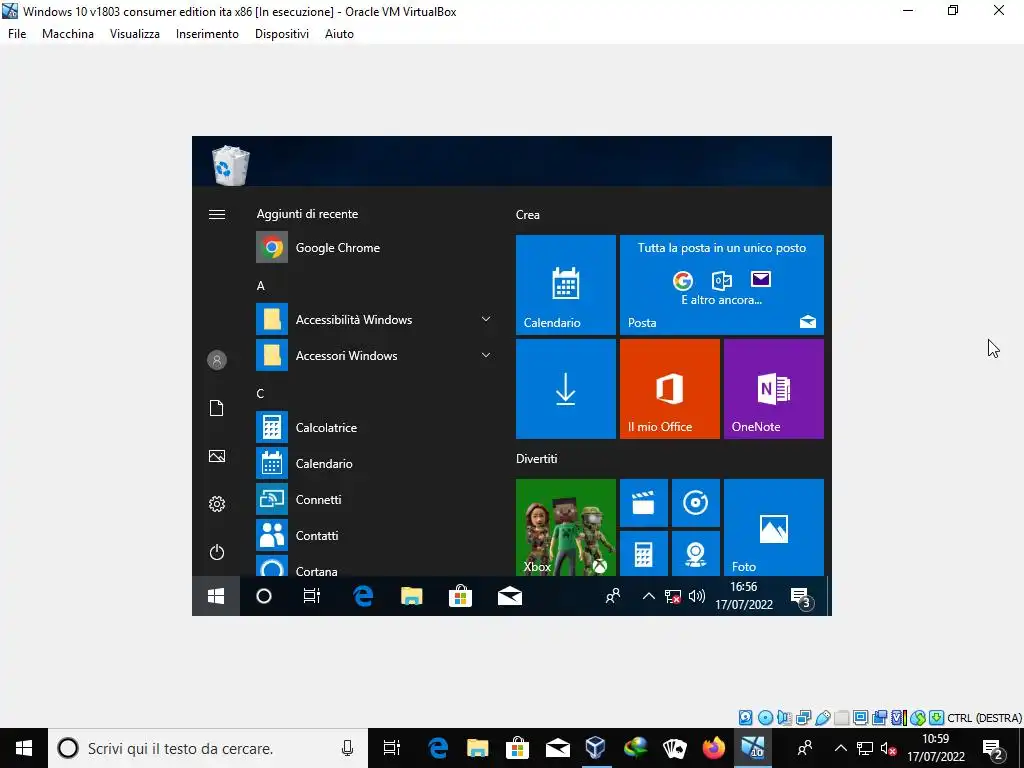This screenshot has height=768, width=1024.
Task: Expand the Accessori Windows folder
Action: 375,355
